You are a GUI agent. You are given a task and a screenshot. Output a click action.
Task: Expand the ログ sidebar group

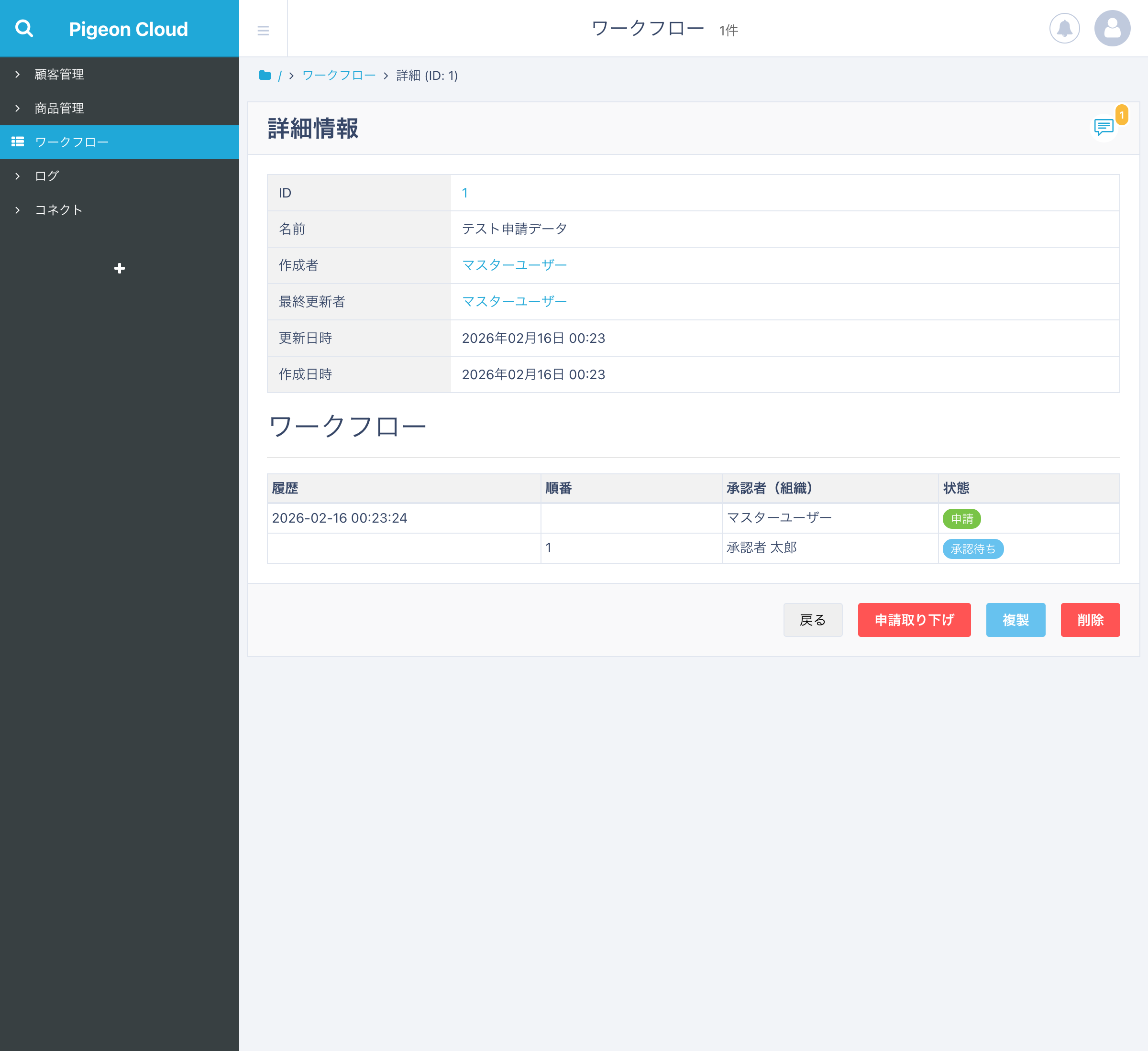[x=47, y=176]
